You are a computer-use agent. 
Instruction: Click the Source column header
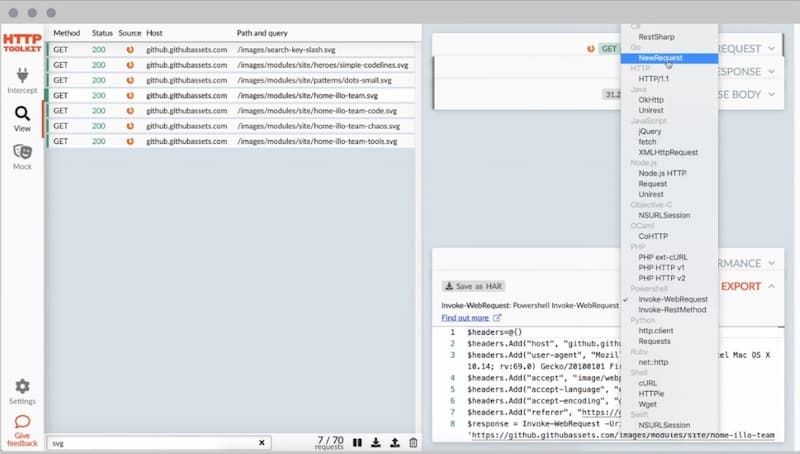(x=130, y=33)
